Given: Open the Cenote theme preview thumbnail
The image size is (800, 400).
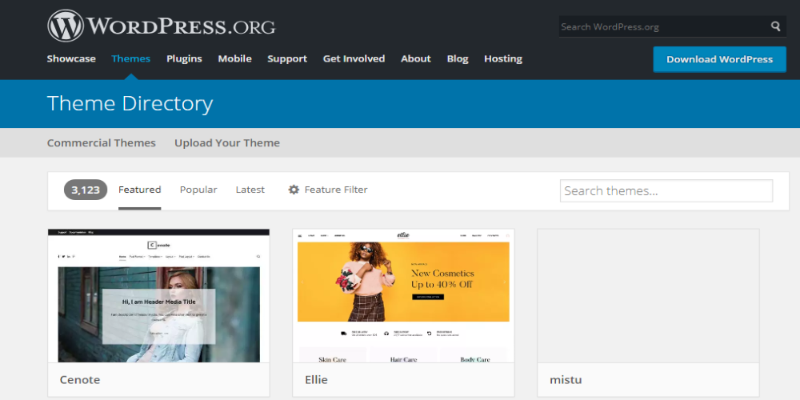Looking at the screenshot, I should [x=159, y=295].
